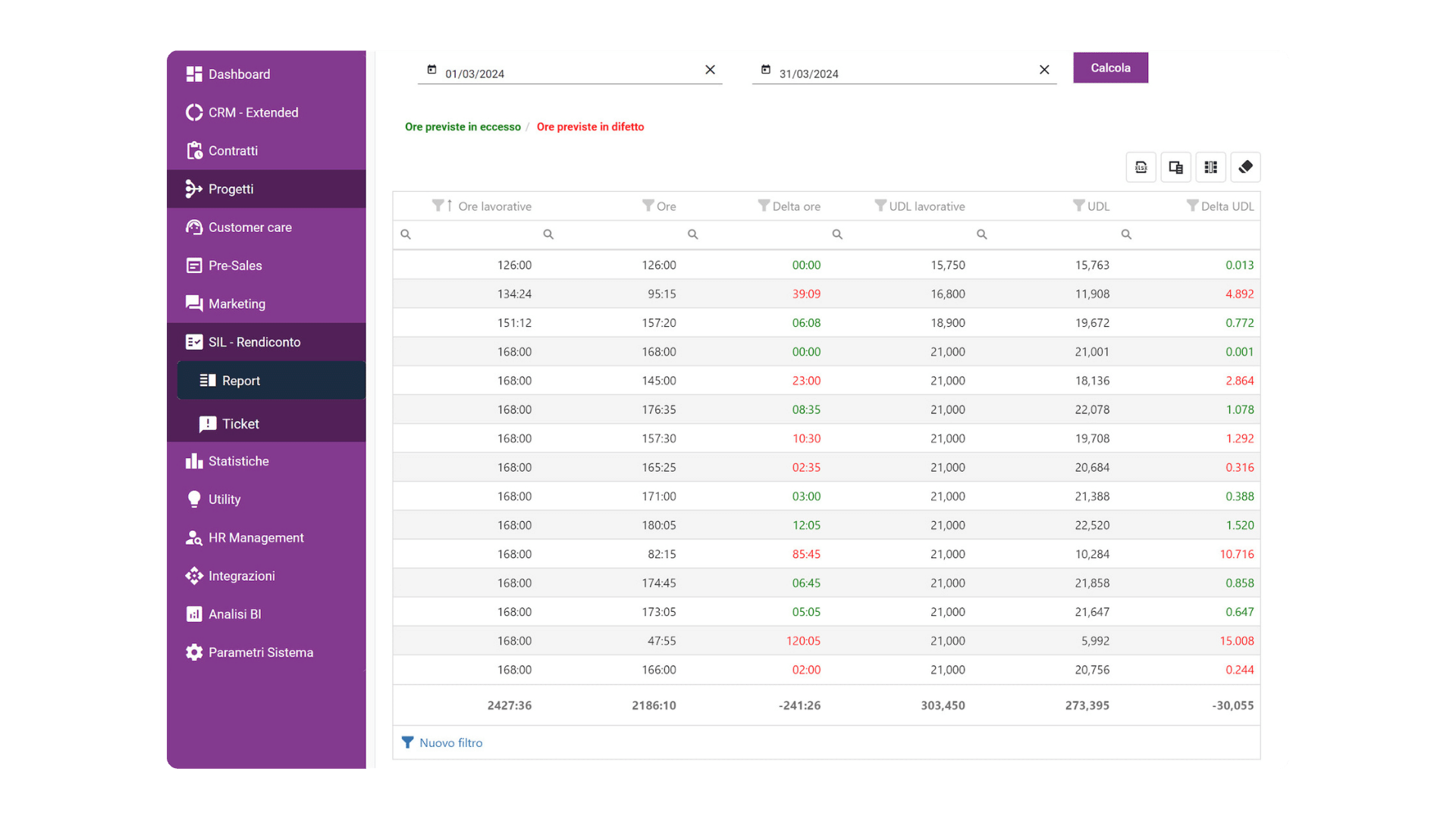This screenshot has height=819, width=1456.
Task: Click the export selected rows icon
Action: pyautogui.click(x=1175, y=168)
